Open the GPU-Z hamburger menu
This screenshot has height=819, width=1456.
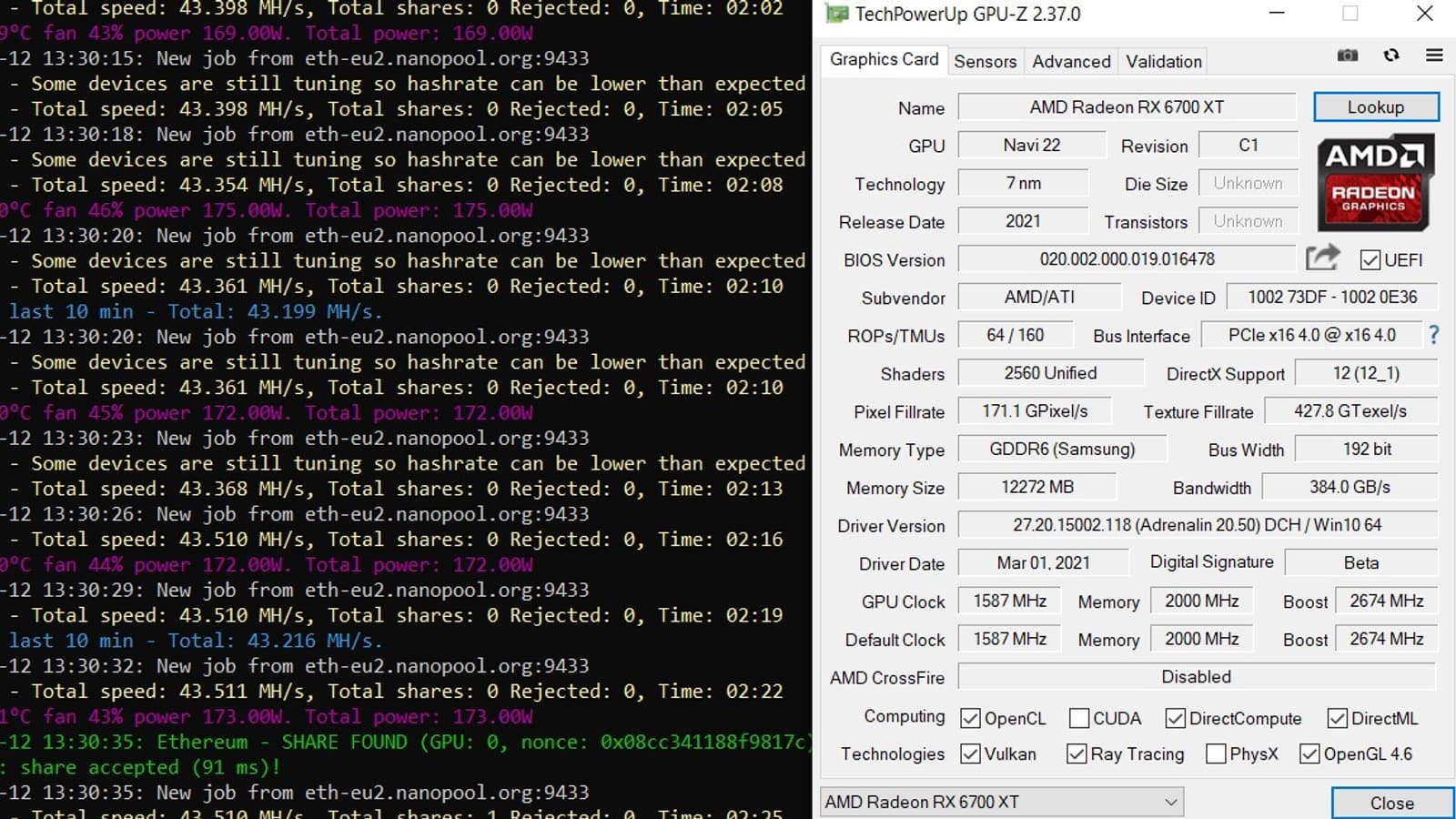(1434, 56)
